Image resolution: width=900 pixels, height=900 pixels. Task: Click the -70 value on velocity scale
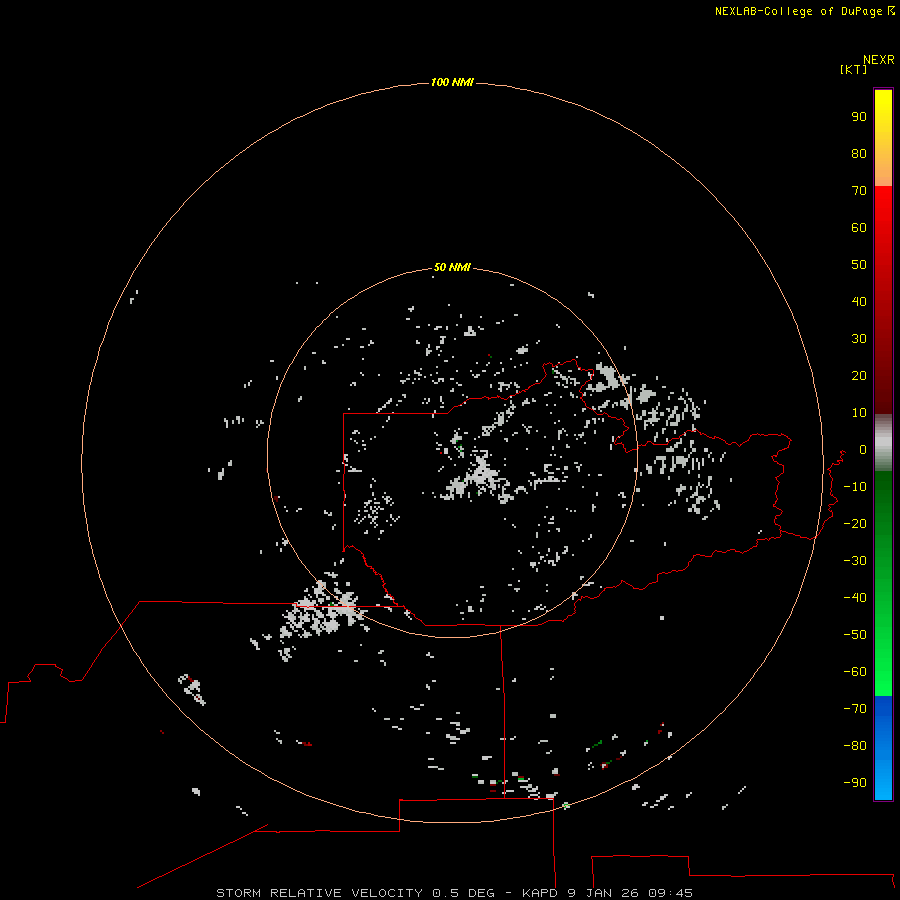pyautogui.click(x=855, y=708)
